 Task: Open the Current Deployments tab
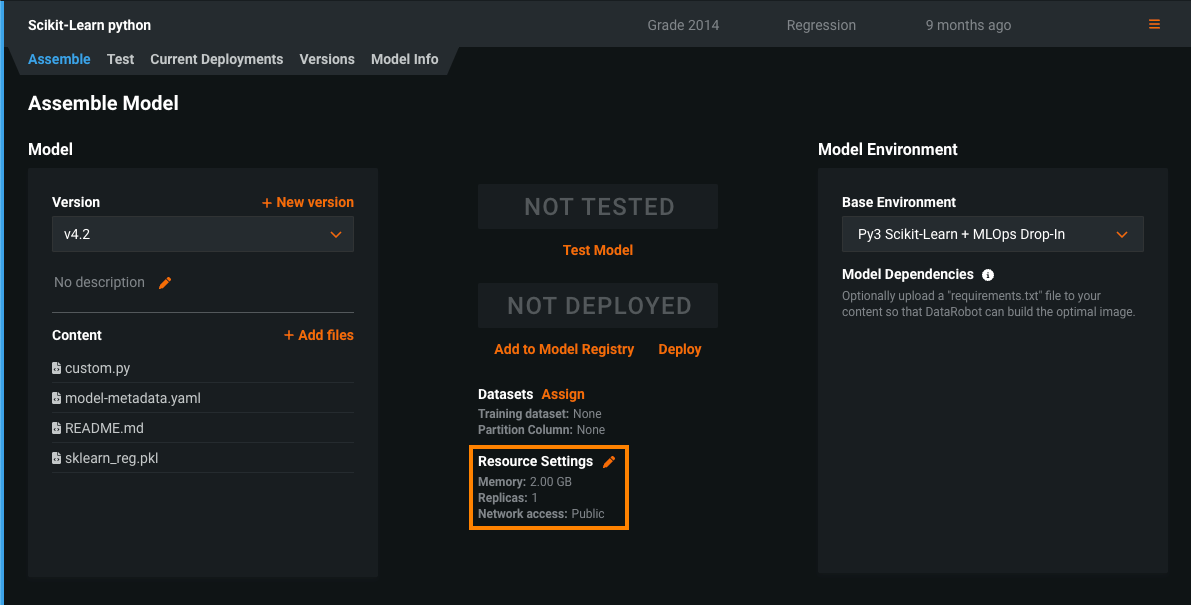[x=216, y=59]
